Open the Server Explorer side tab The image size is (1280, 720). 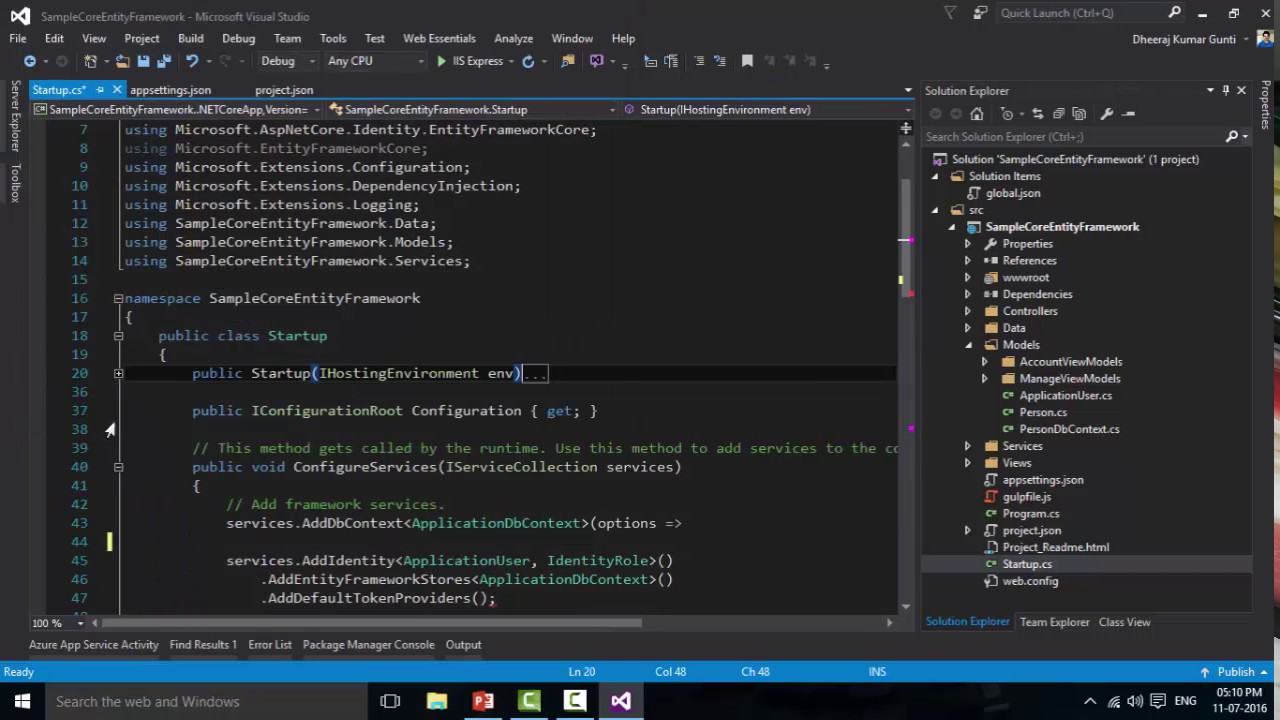click(15, 117)
